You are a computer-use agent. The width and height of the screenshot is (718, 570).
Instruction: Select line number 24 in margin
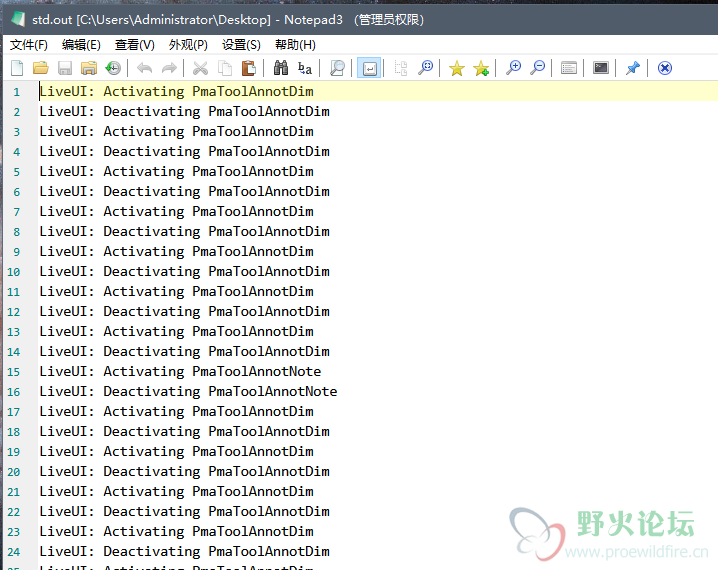[x=14, y=552]
